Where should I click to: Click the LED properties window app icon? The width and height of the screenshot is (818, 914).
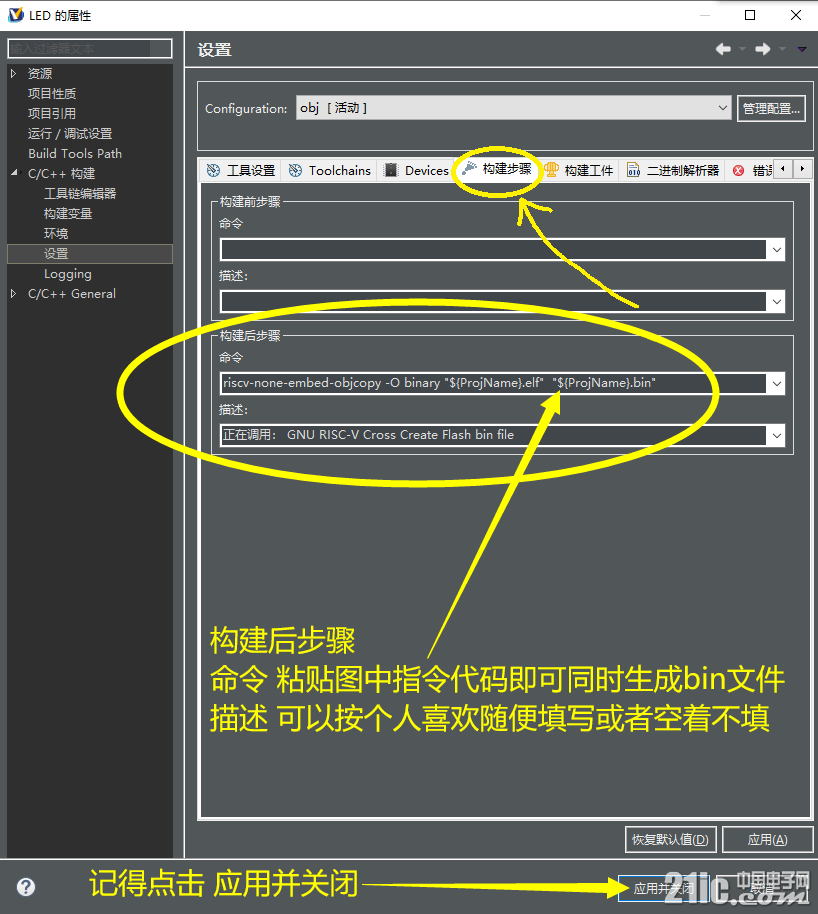pos(16,15)
